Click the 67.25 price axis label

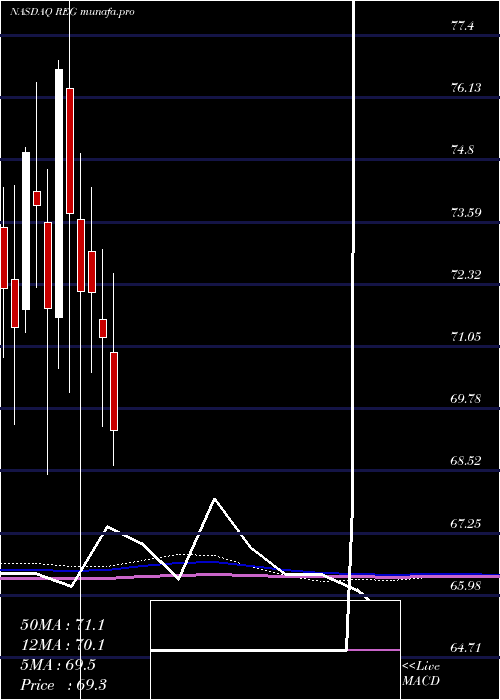click(x=466, y=523)
